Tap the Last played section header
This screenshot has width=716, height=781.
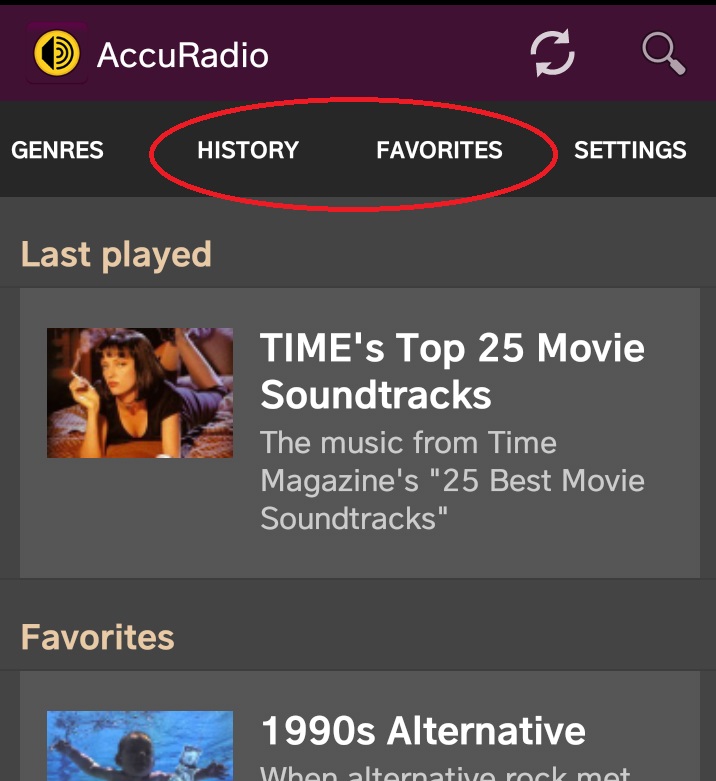[x=116, y=254]
